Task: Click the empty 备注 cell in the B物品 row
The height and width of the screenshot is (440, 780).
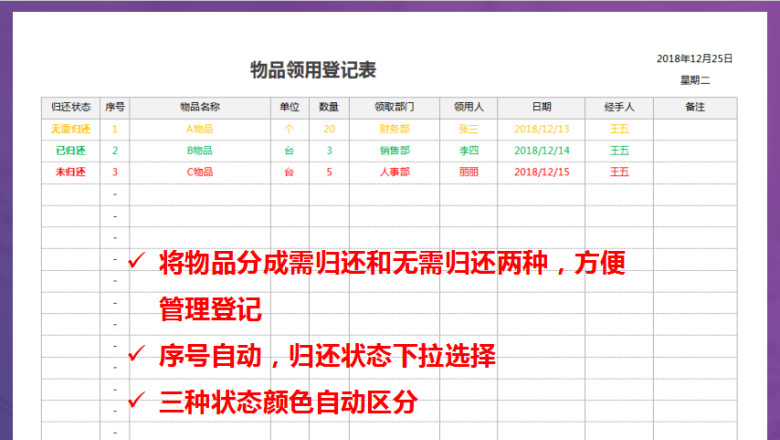Action: [x=695, y=151]
